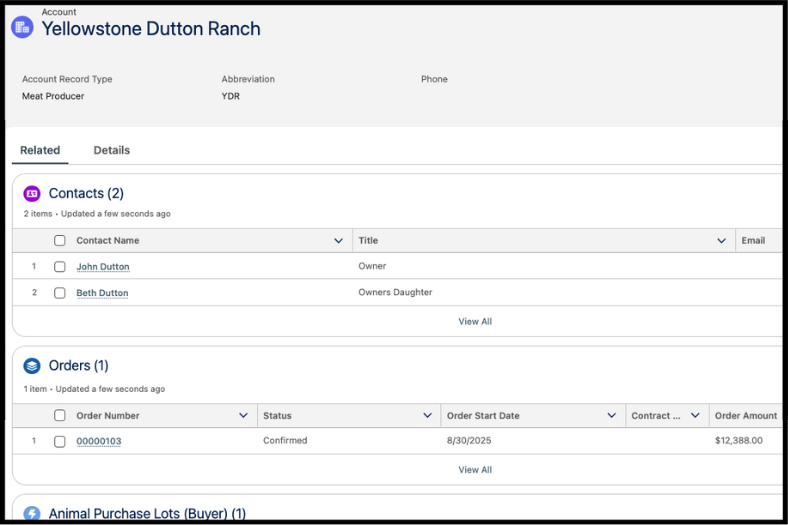Open the Contract column dropdown menu
The width and height of the screenshot is (788, 525).
click(x=696, y=415)
